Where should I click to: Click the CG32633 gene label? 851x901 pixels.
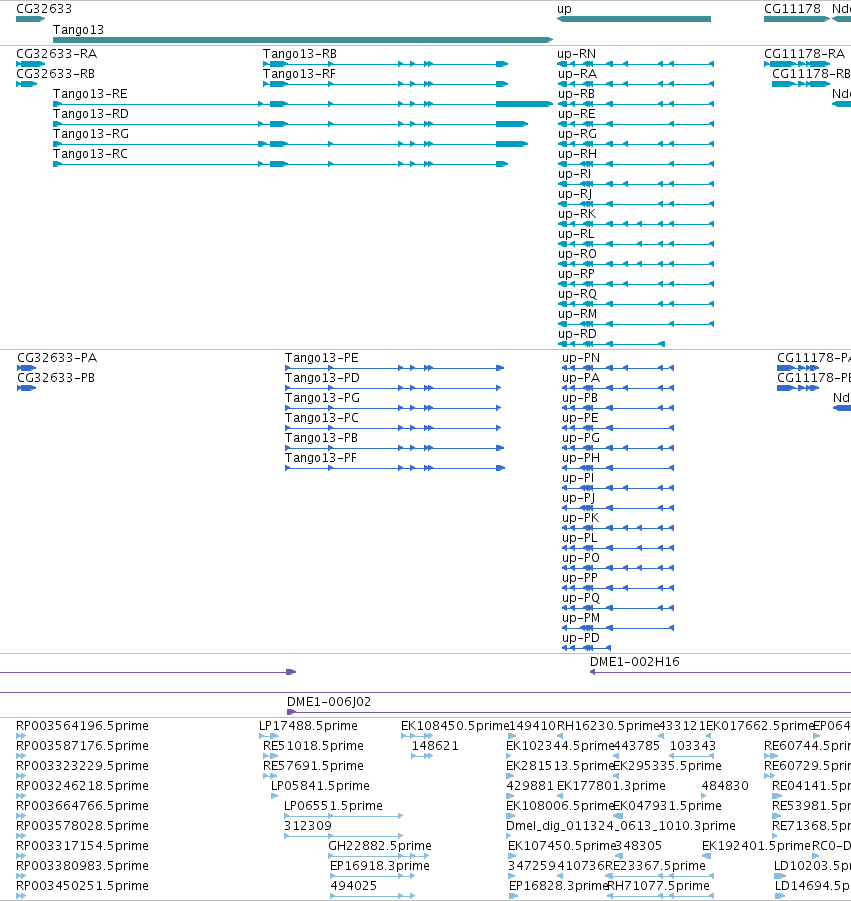[x=44, y=9]
